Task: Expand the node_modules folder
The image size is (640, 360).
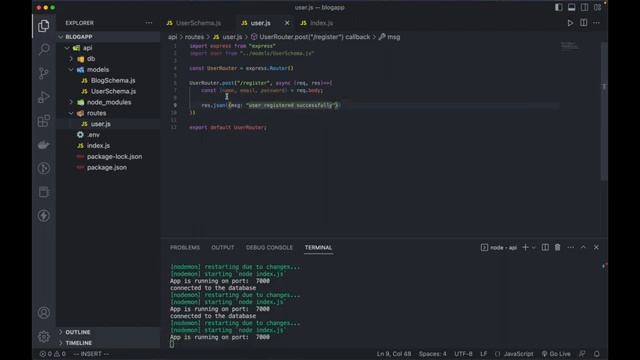Action: (108, 102)
